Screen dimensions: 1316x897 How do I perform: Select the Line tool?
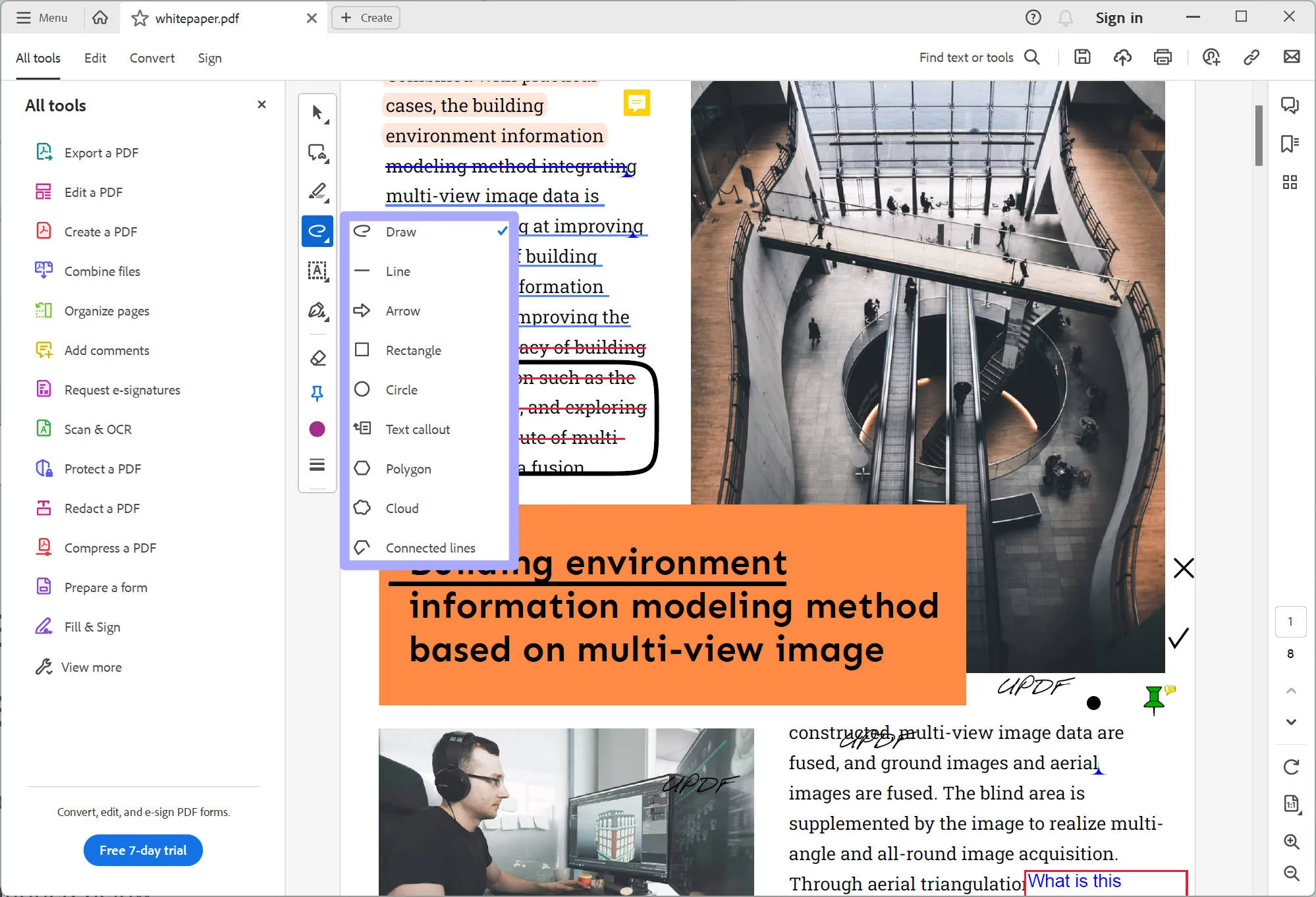[399, 271]
